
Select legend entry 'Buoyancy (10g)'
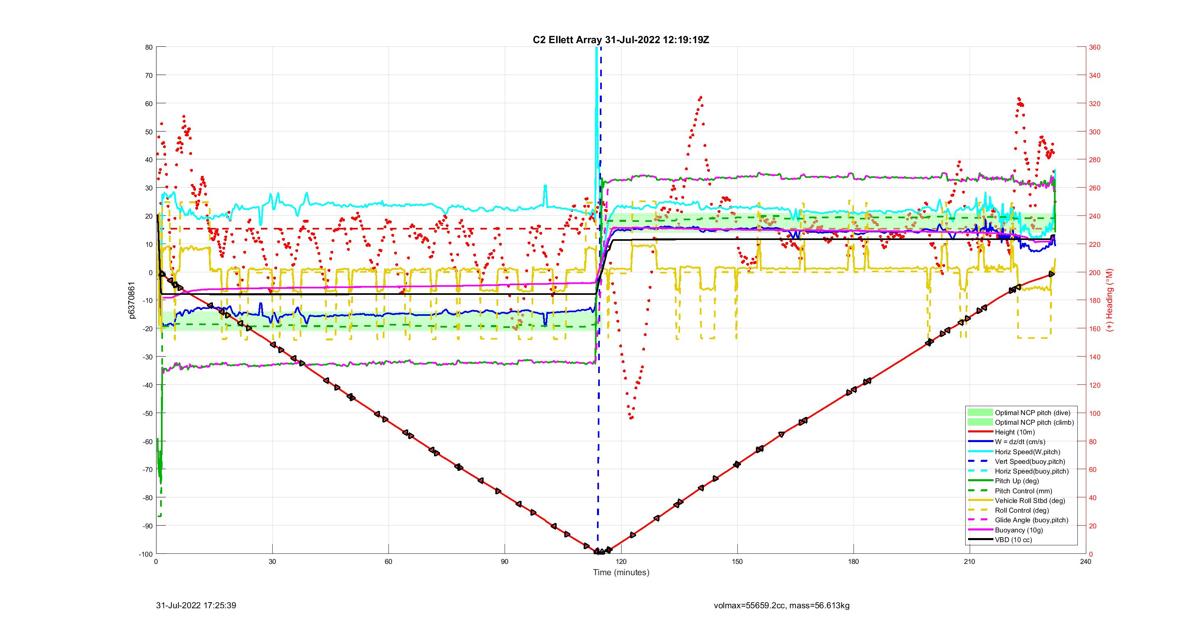coord(1020,531)
